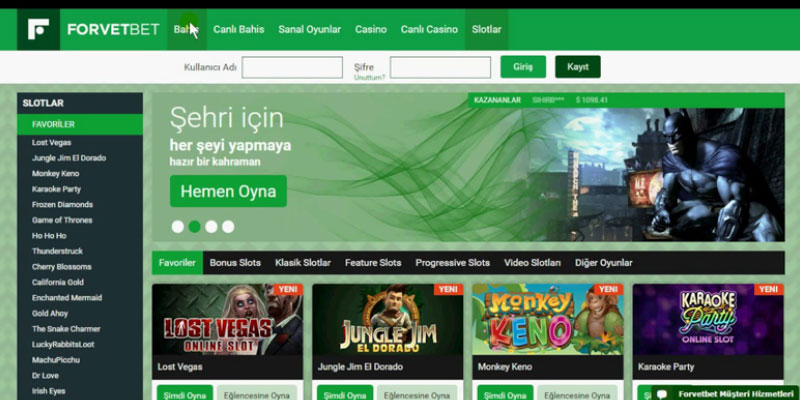Open the Feature Slots tab
The height and width of the screenshot is (400, 800).
tap(373, 263)
